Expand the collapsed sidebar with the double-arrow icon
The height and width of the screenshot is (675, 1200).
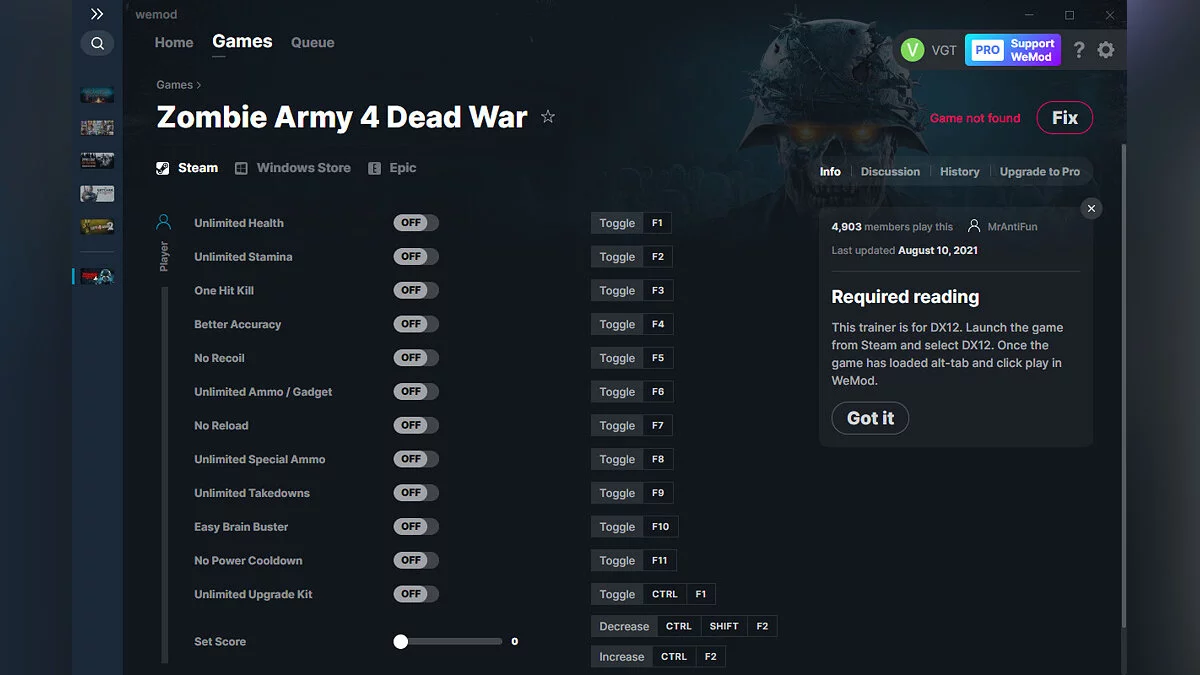pyautogui.click(x=97, y=14)
